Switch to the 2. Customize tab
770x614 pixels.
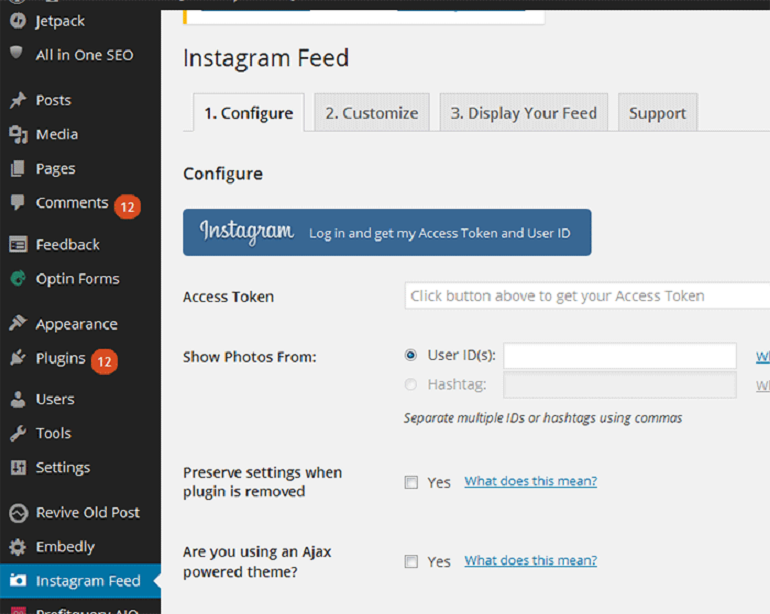tap(372, 112)
